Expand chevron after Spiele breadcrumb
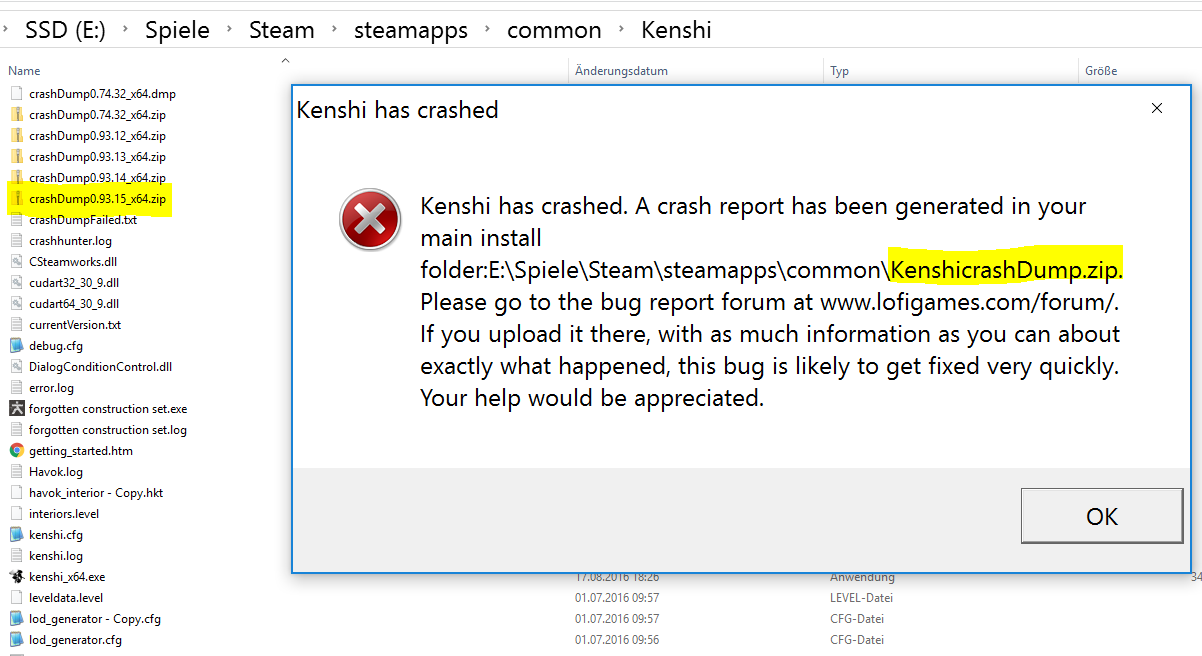 [x=230, y=30]
